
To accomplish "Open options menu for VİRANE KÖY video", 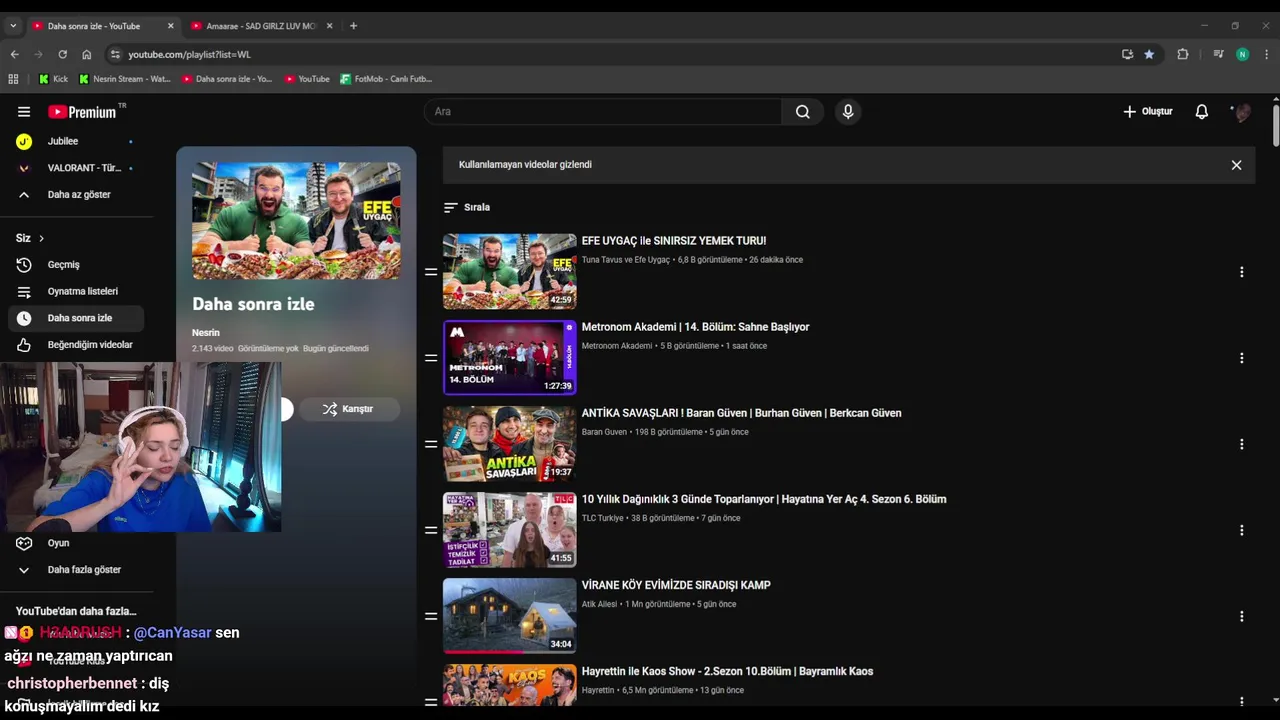I will pos(1241,616).
